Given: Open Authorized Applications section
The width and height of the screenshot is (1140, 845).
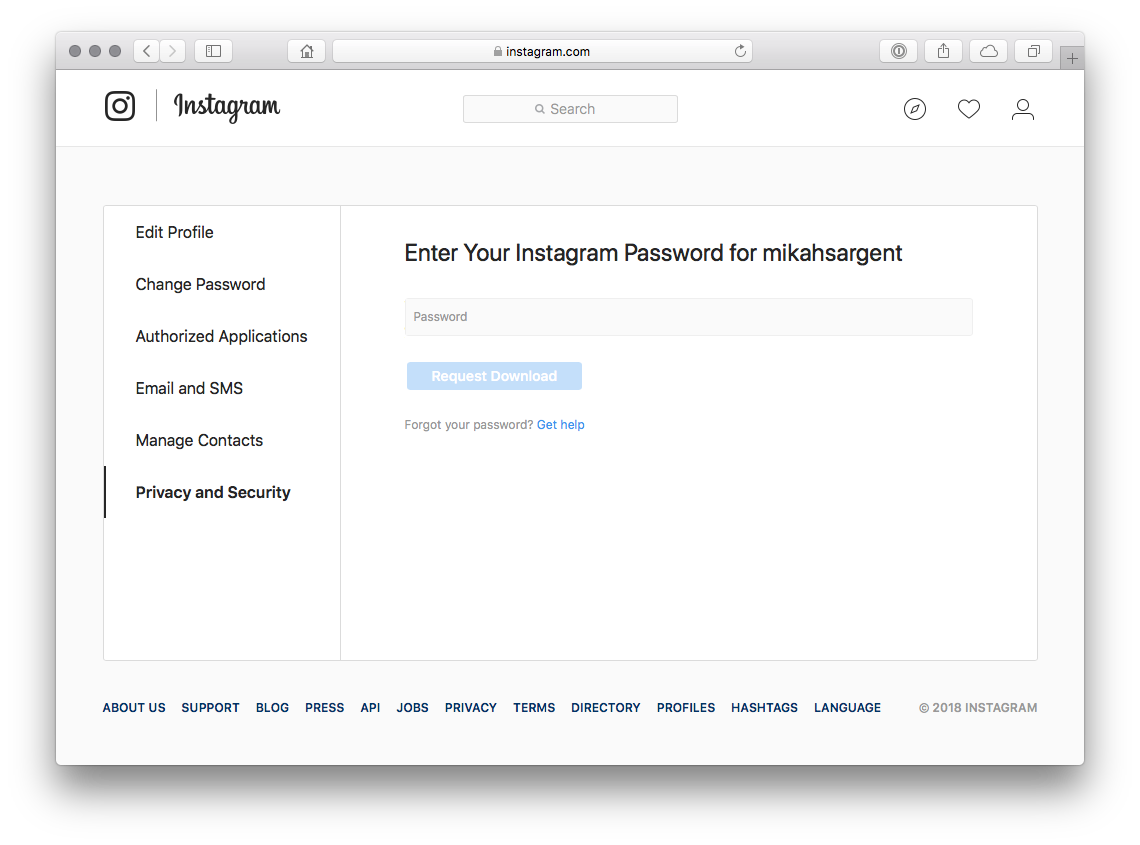Looking at the screenshot, I should click(222, 336).
